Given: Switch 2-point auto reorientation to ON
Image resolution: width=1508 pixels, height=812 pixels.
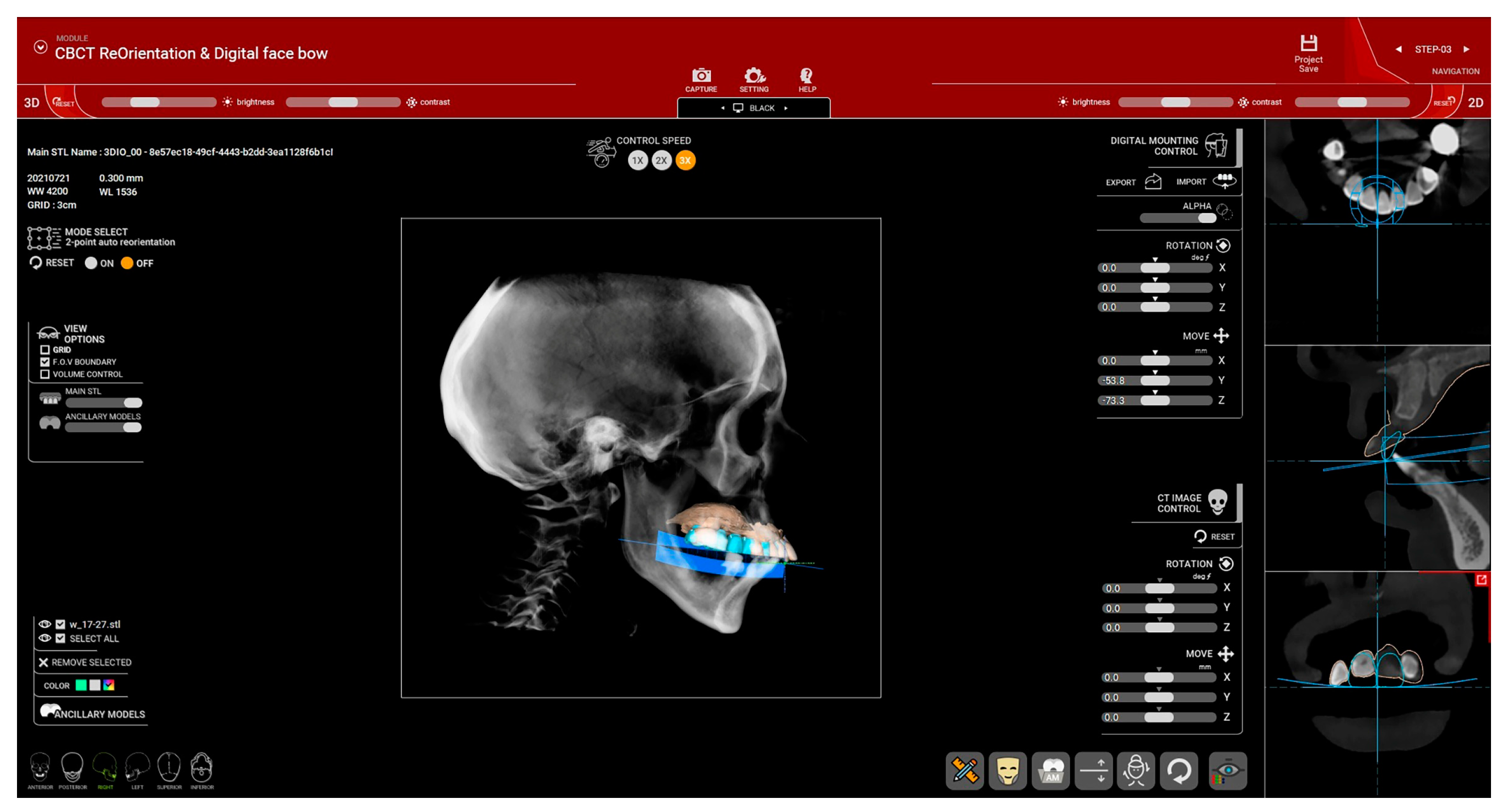Looking at the screenshot, I should pos(91,263).
